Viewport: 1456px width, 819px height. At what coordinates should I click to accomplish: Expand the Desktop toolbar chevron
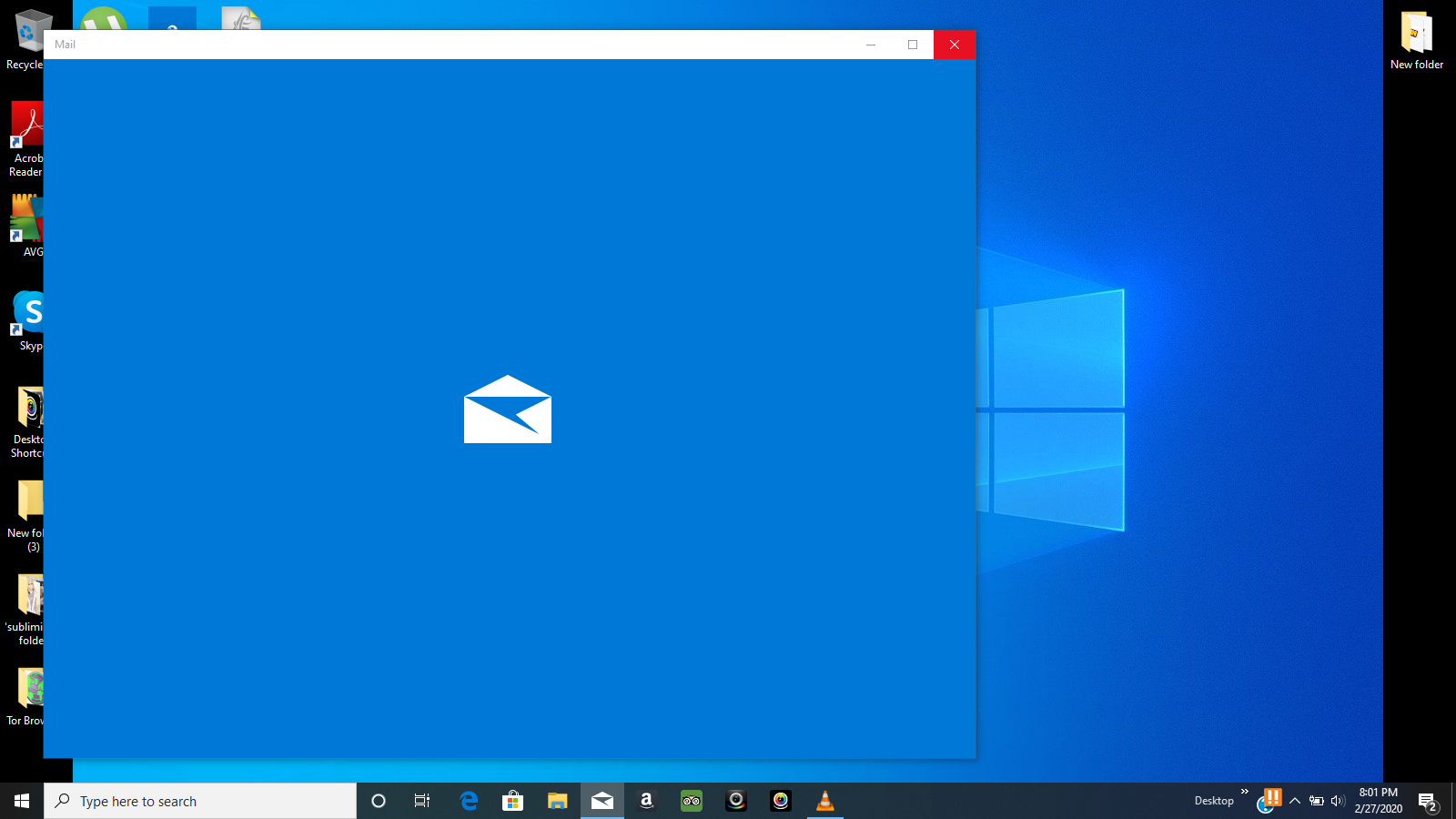[x=1245, y=792]
